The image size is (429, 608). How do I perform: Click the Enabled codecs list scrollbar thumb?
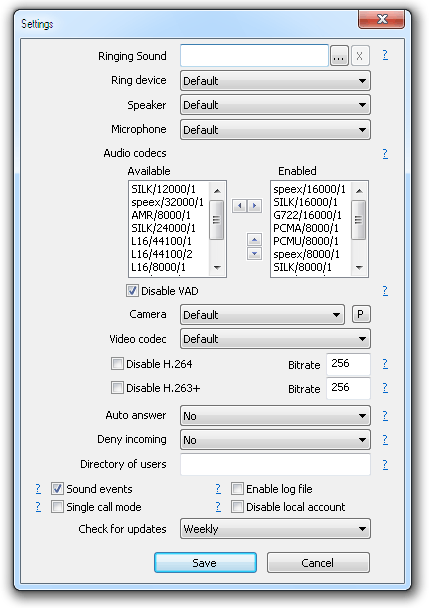[x=359, y=220]
